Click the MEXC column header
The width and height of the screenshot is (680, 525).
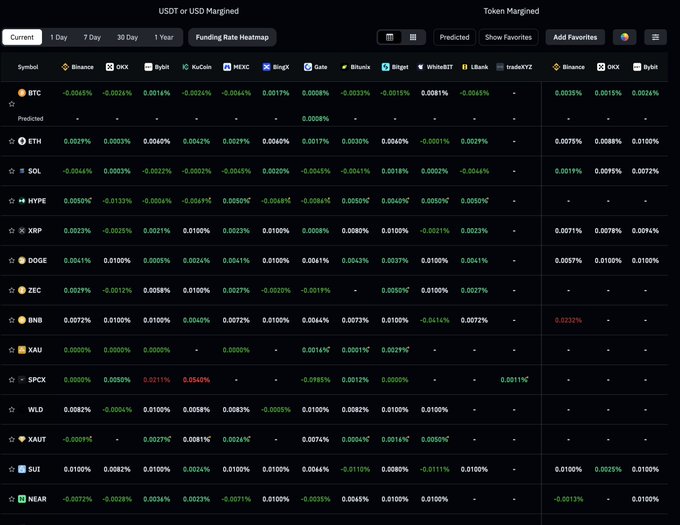[x=236, y=67]
